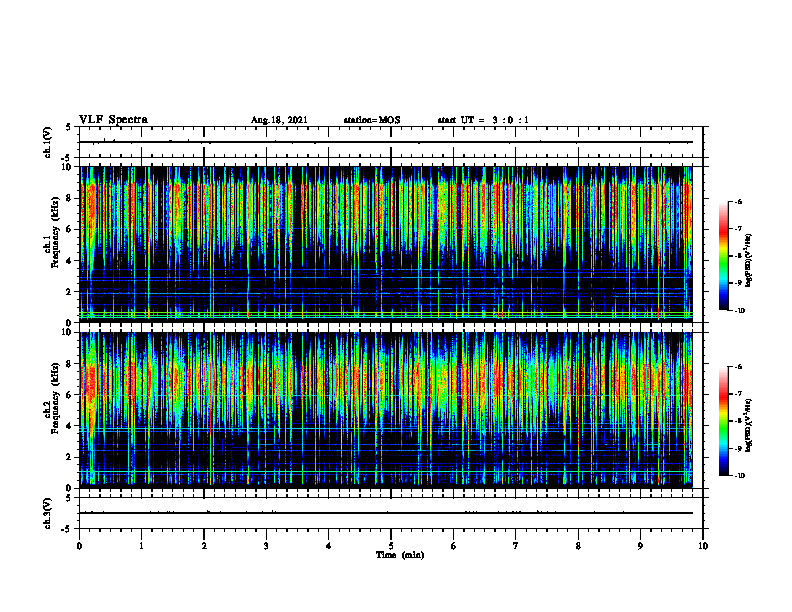
Task: Click the ch.2 spectrogram panel
Action: click(386, 410)
